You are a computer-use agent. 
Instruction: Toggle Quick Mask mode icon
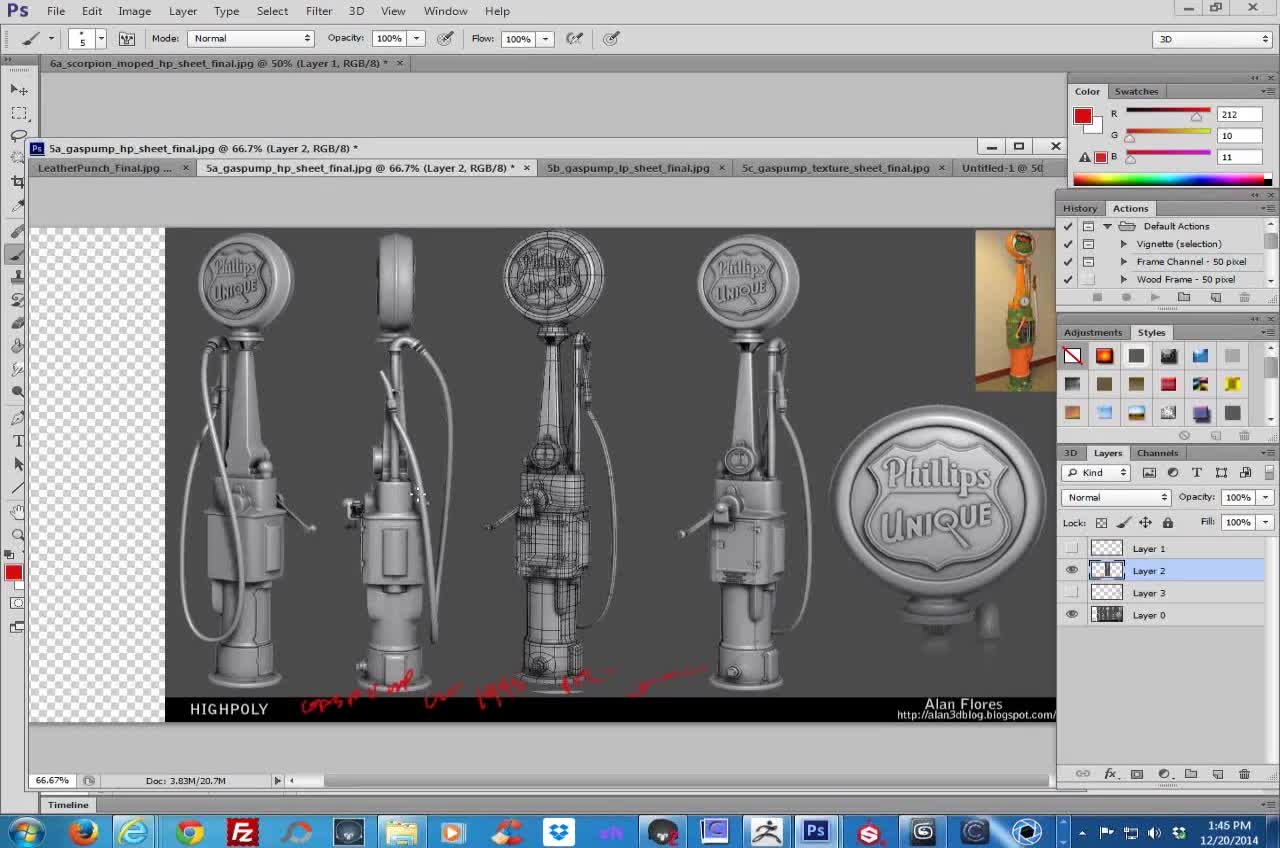click(x=18, y=603)
